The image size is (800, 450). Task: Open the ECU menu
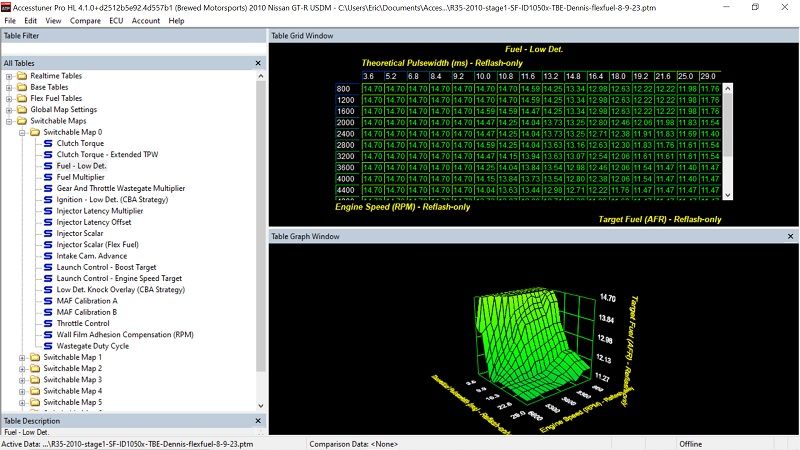(116, 21)
